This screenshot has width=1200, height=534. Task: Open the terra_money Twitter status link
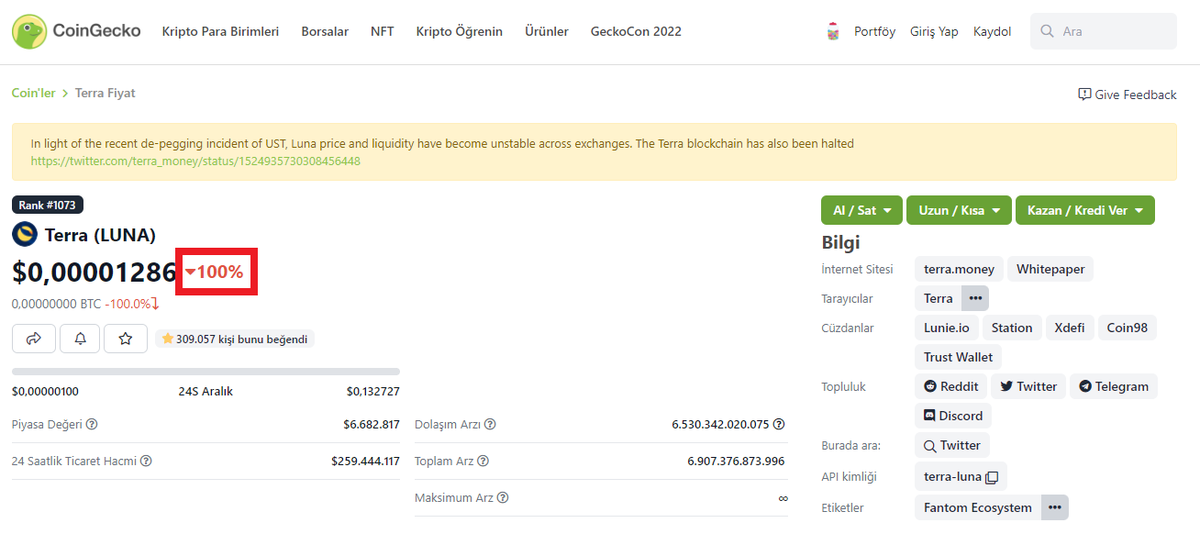[195, 160]
